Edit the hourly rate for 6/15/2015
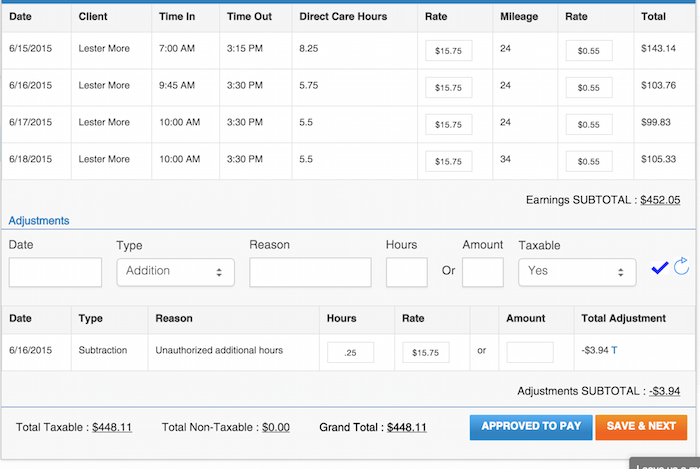Screen dimensions: 700x469 [448, 51]
